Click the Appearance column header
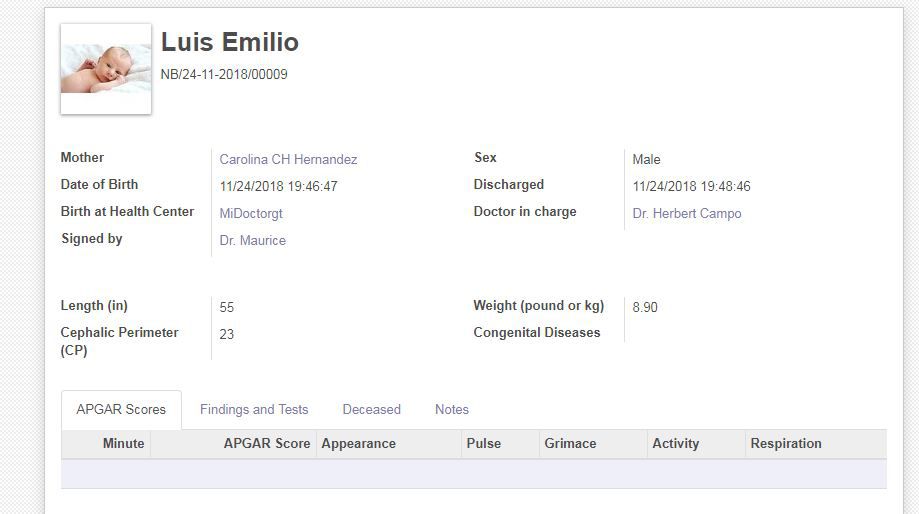The width and height of the screenshot is (919, 514). tap(358, 444)
